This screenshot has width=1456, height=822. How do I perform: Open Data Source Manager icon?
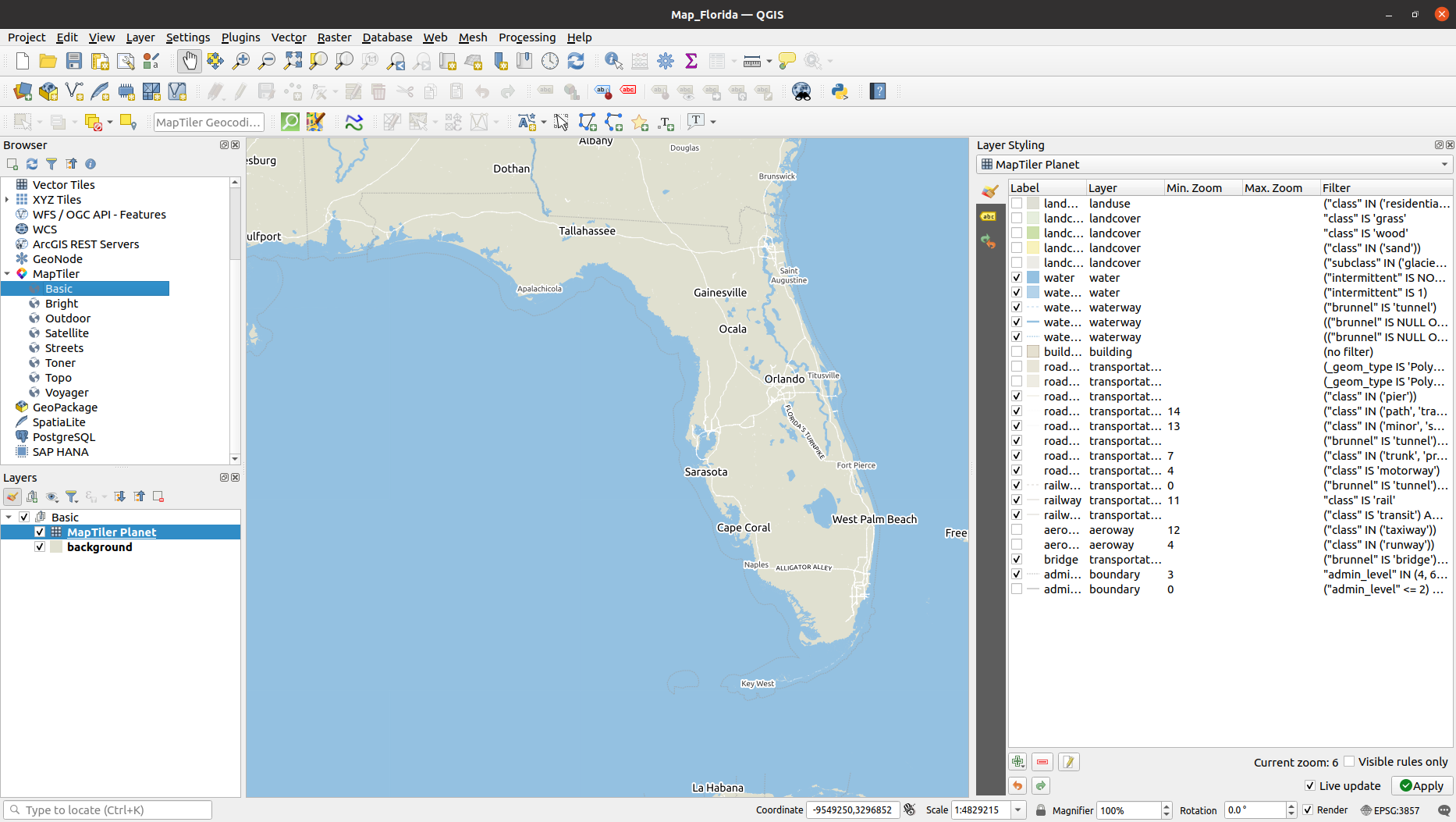[x=23, y=91]
